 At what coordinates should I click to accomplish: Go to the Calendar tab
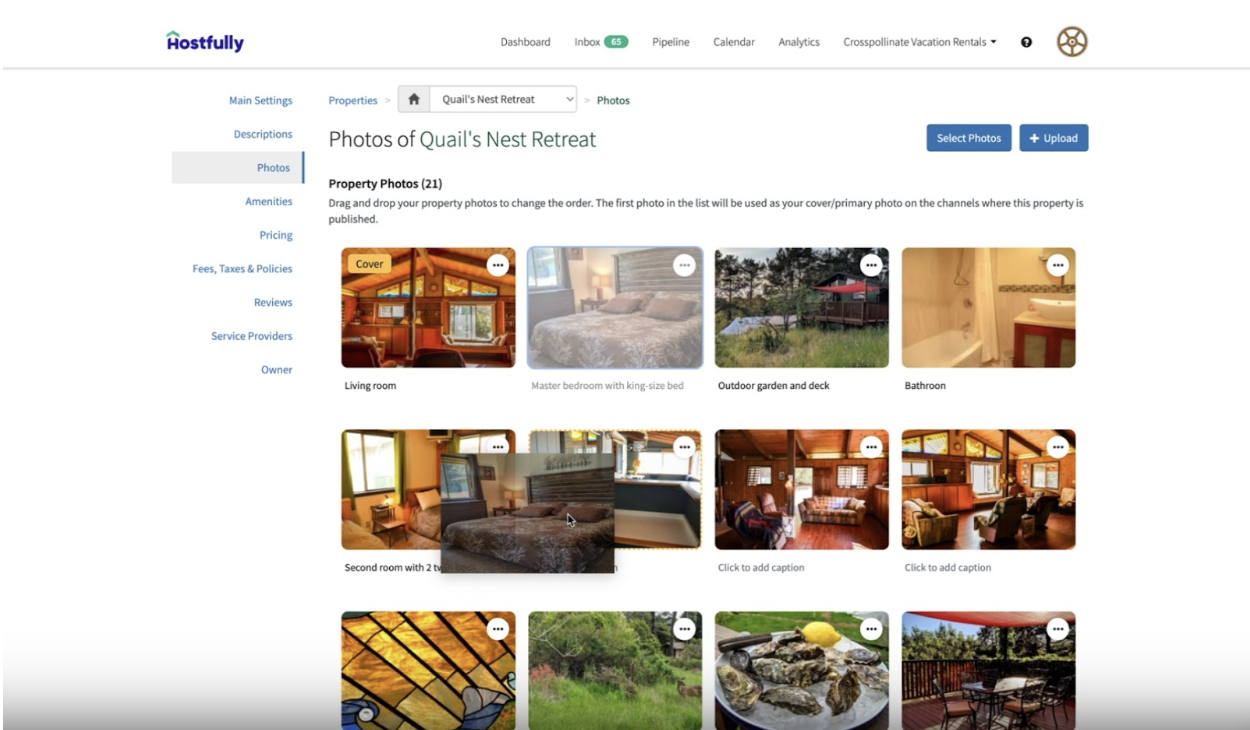tap(734, 42)
